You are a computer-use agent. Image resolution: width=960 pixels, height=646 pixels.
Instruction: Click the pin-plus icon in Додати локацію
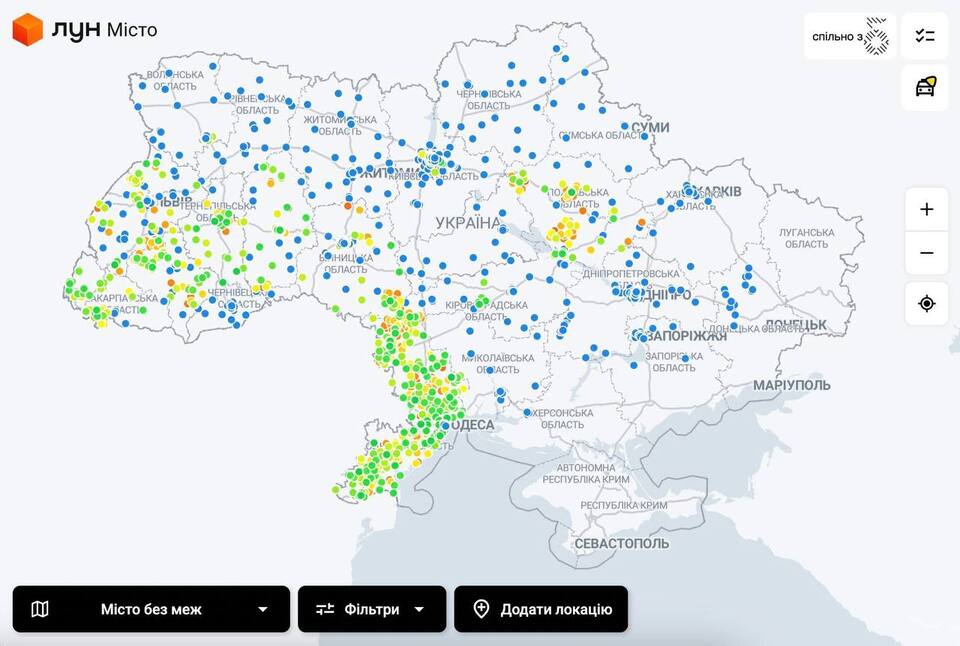coord(481,609)
